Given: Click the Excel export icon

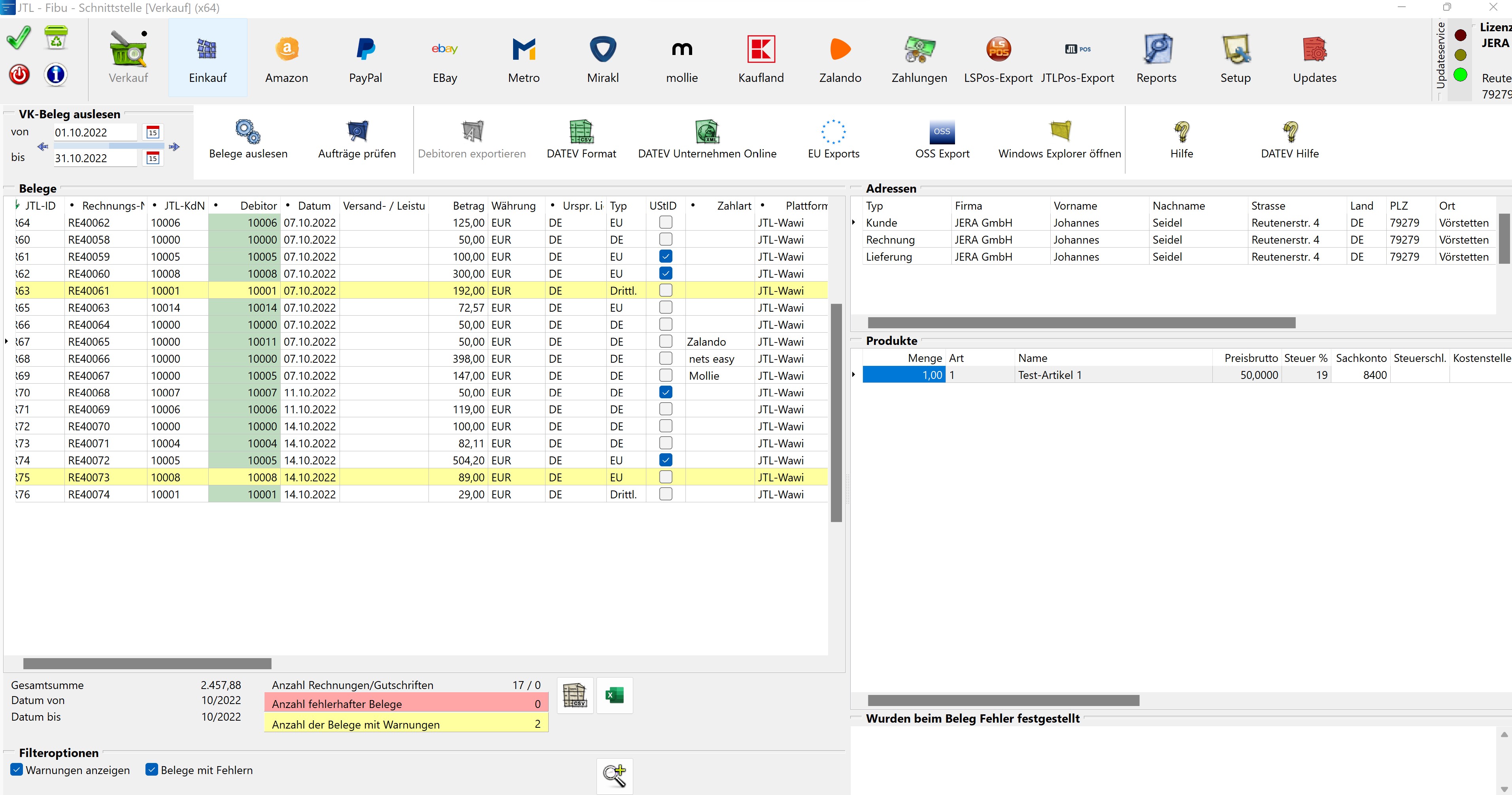Looking at the screenshot, I should pos(615,695).
